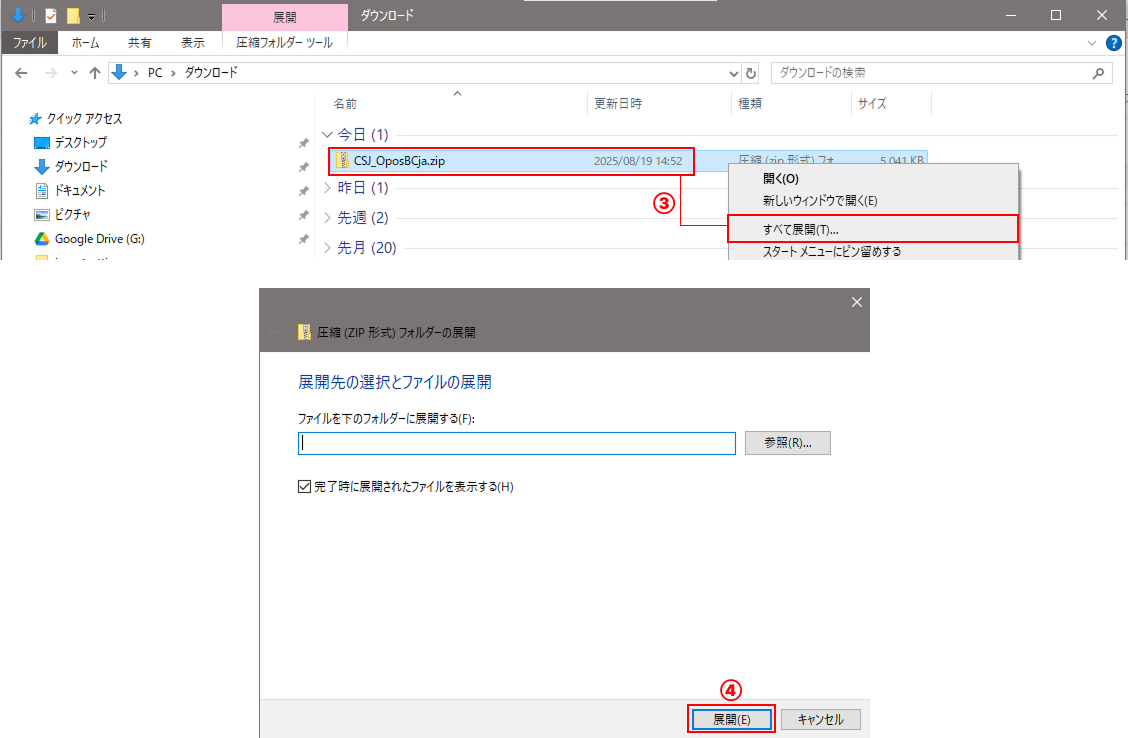Viewport: 1128px width, 738px height.
Task: Expand the 昨日 (1) group
Action: pos(327,188)
